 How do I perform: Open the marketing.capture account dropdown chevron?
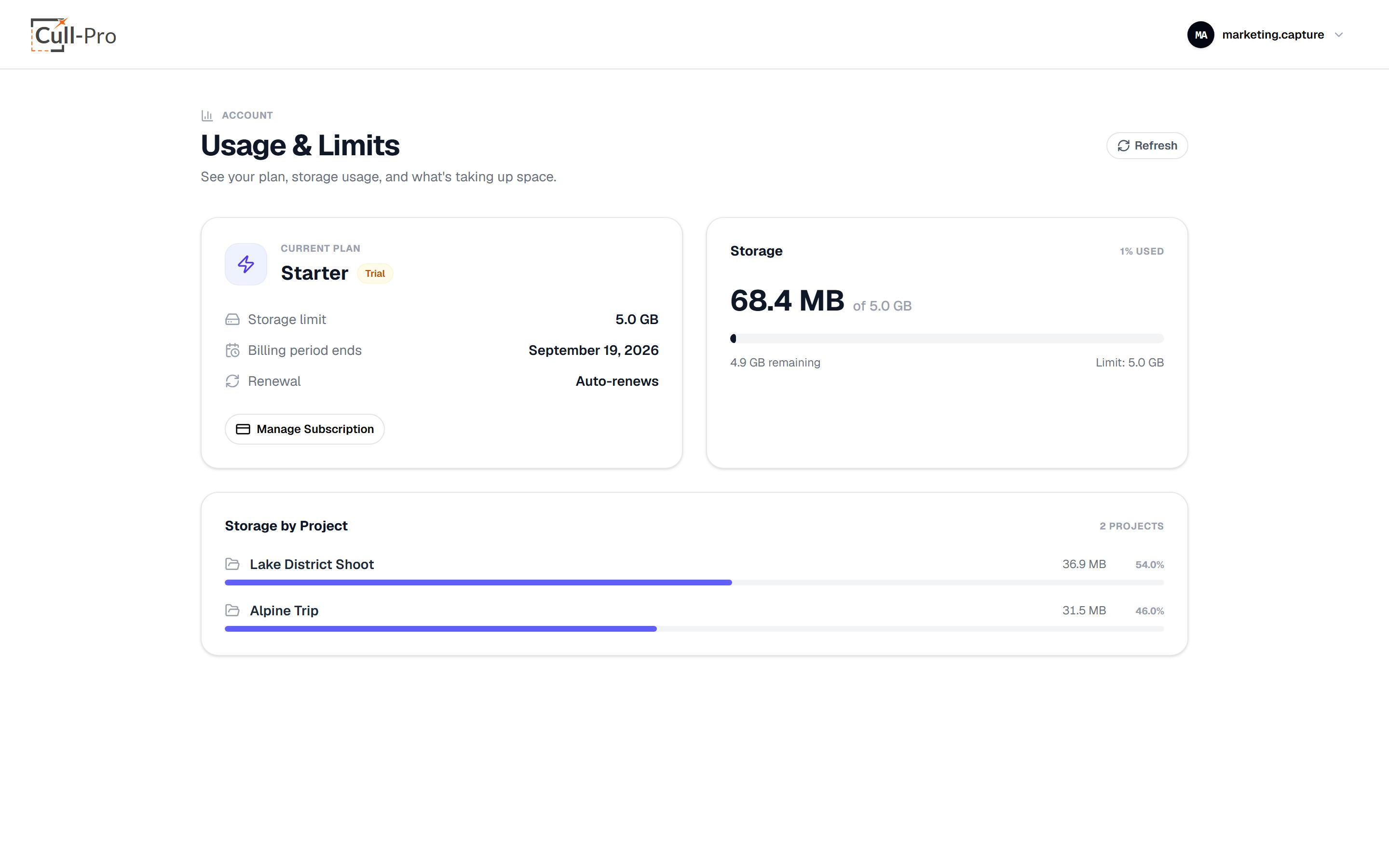(1338, 35)
